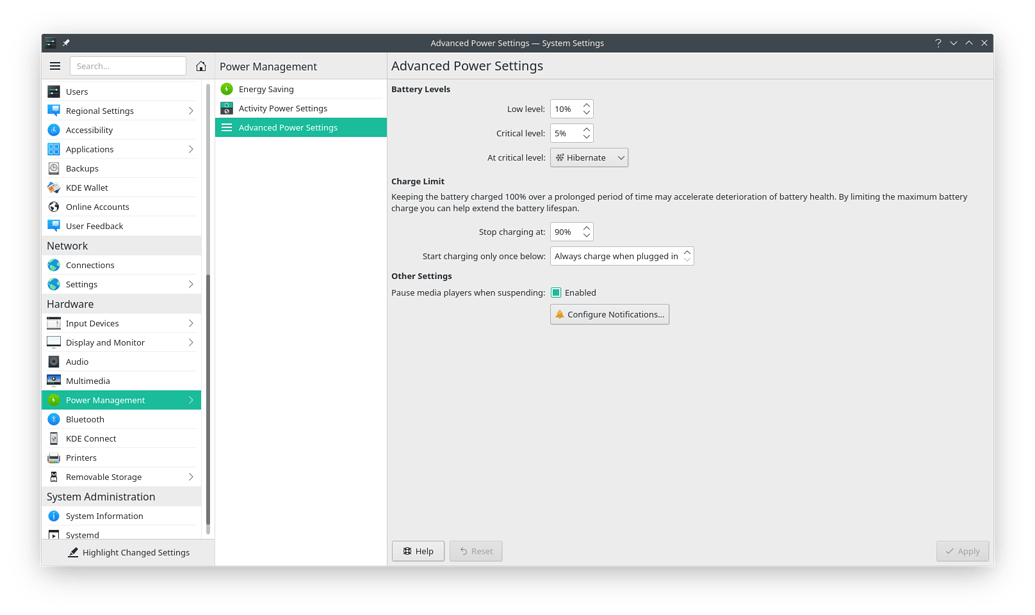Expand Display and Monitor chevron

coord(191,342)
